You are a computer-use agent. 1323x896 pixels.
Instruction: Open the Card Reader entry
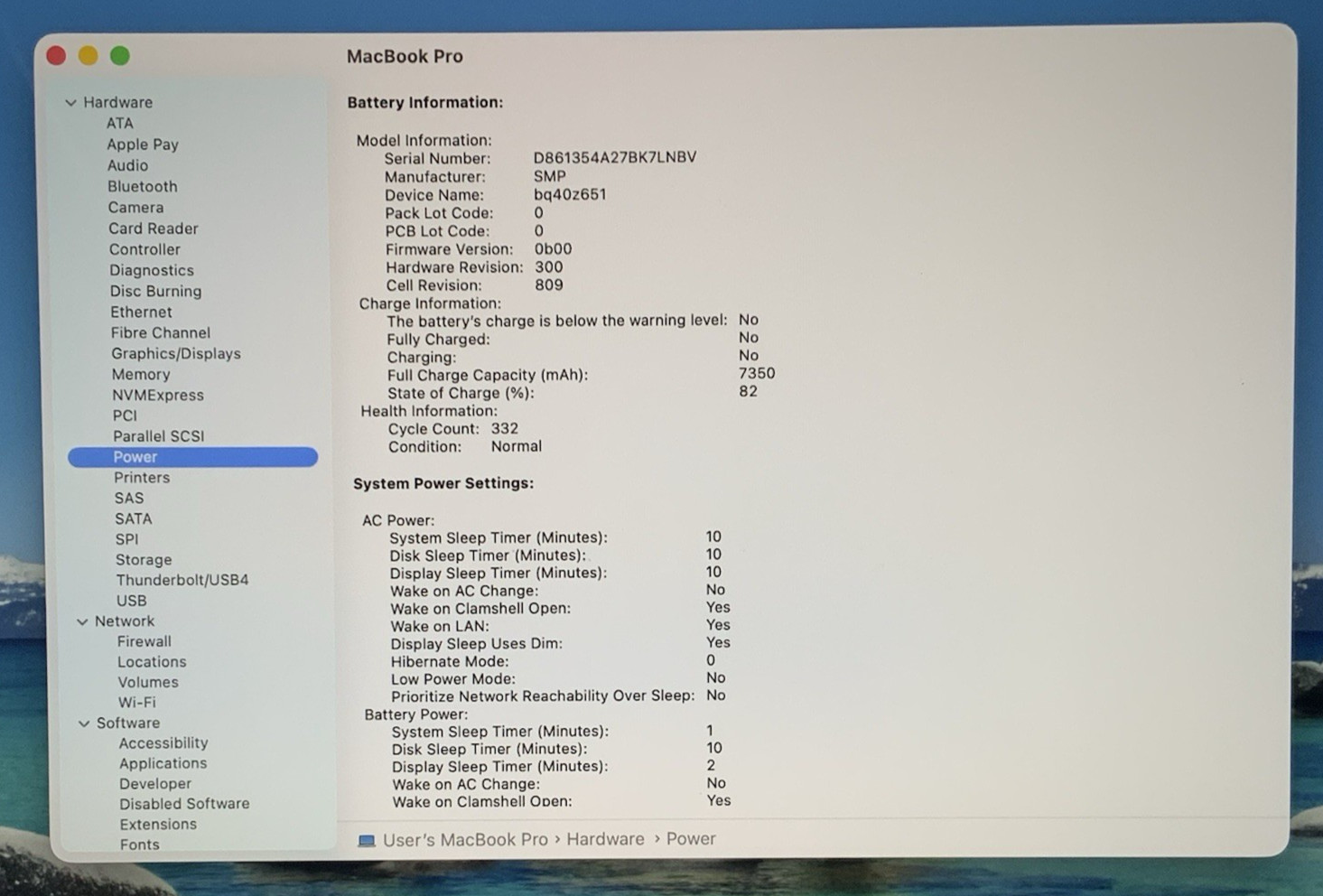(x=153, y=229)
